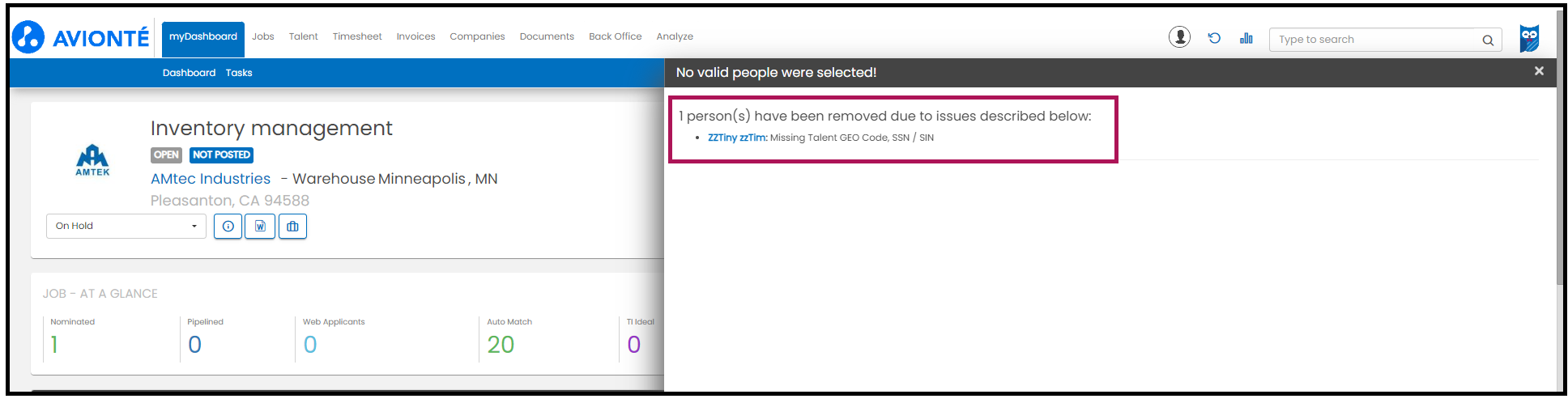Click the refresh arrow icon
The image size is (1568, 403).
point(1214,38)
